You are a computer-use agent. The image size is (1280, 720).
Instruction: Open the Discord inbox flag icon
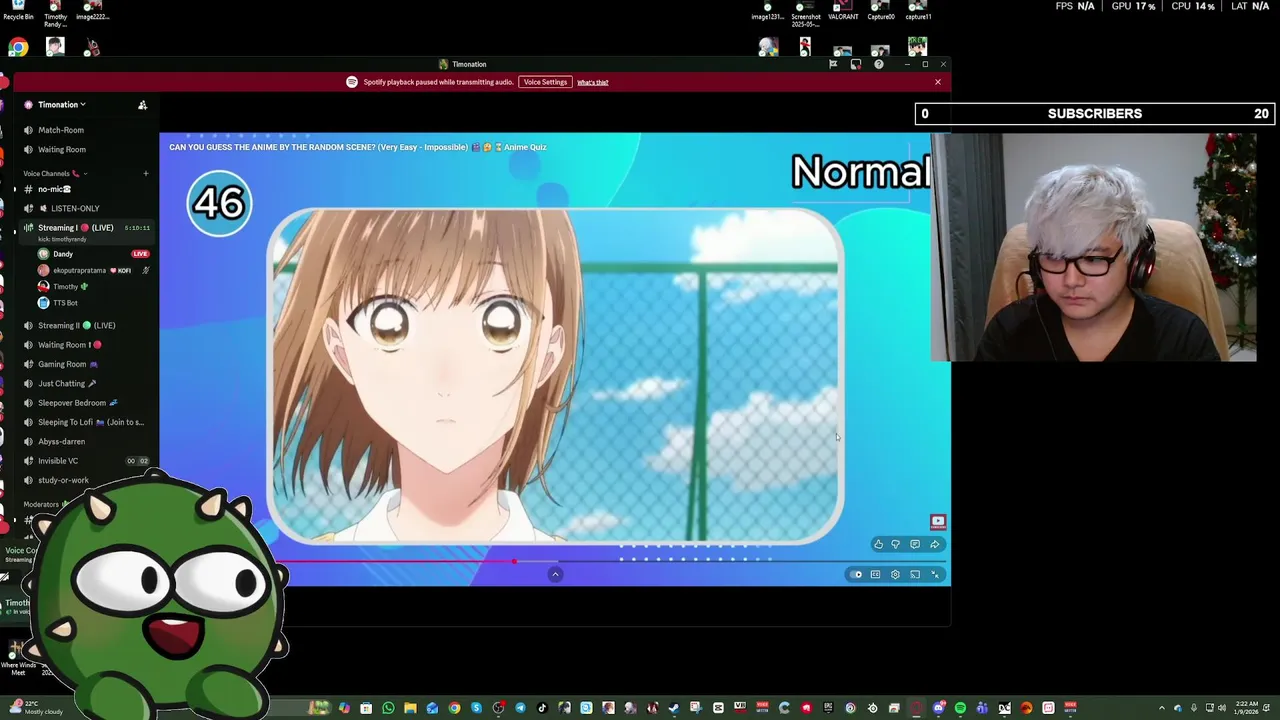[x=832, y=64]
